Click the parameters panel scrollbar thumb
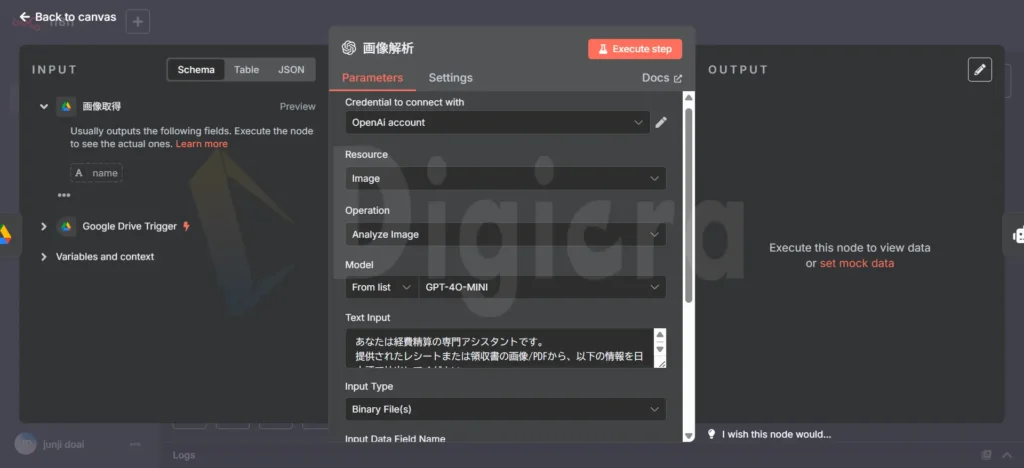This screenshot has width=1024, height=468. [x=688, y=204]
